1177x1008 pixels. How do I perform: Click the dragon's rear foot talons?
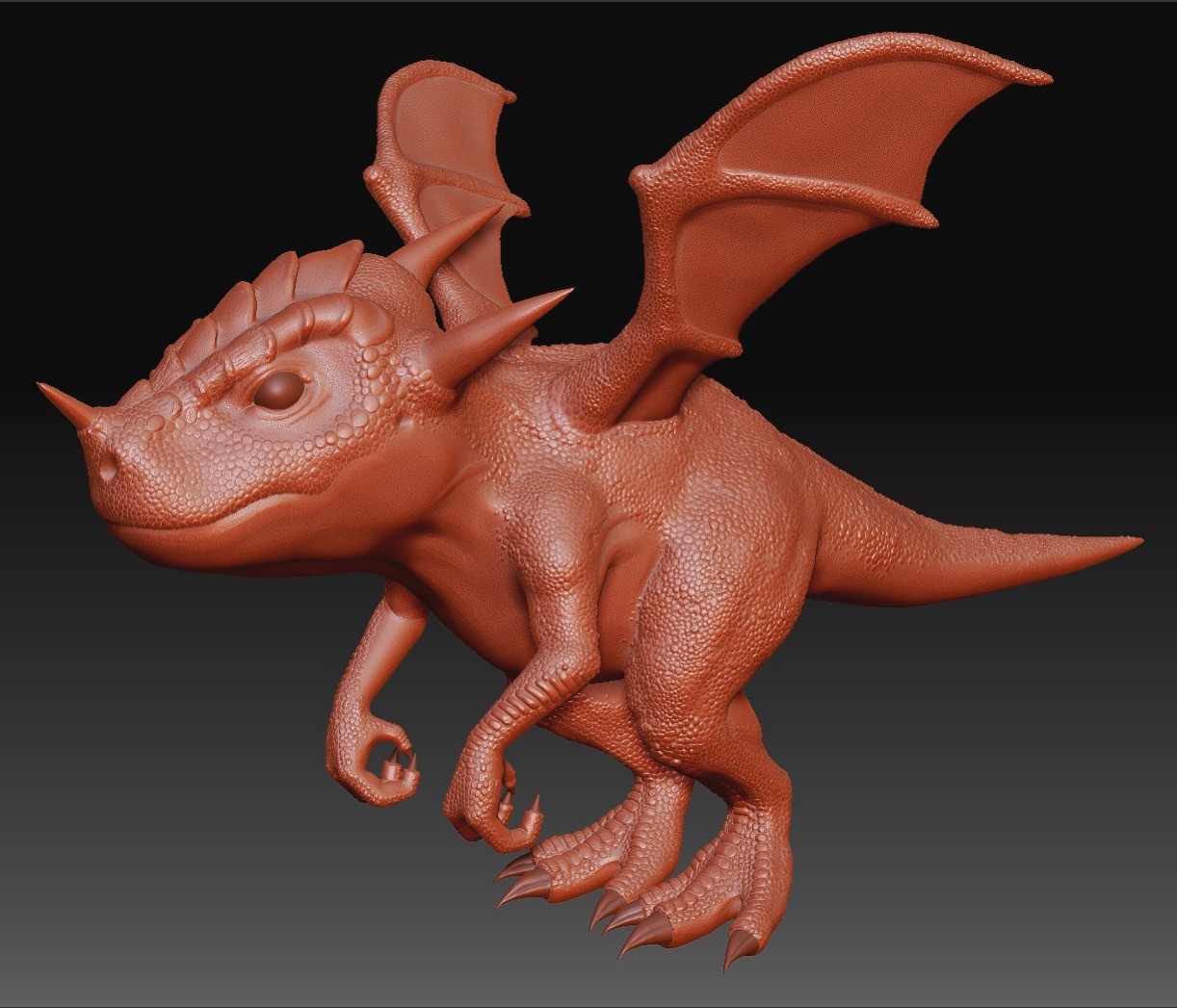coord(645,924)
